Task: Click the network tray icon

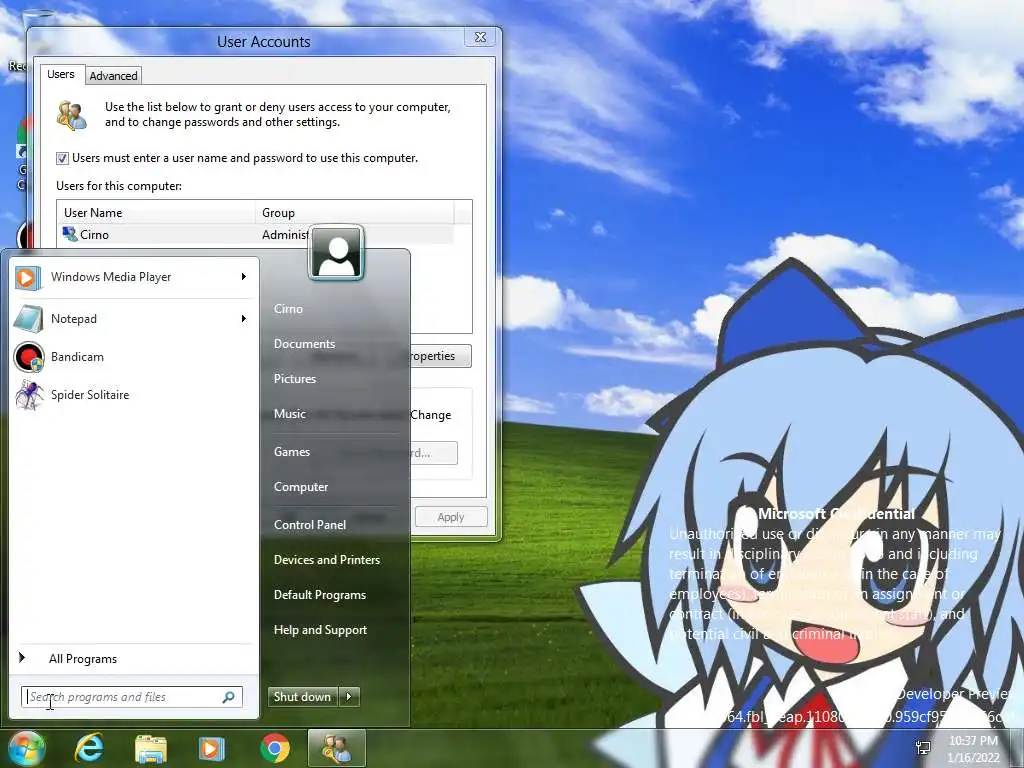Action: [923, 748]
